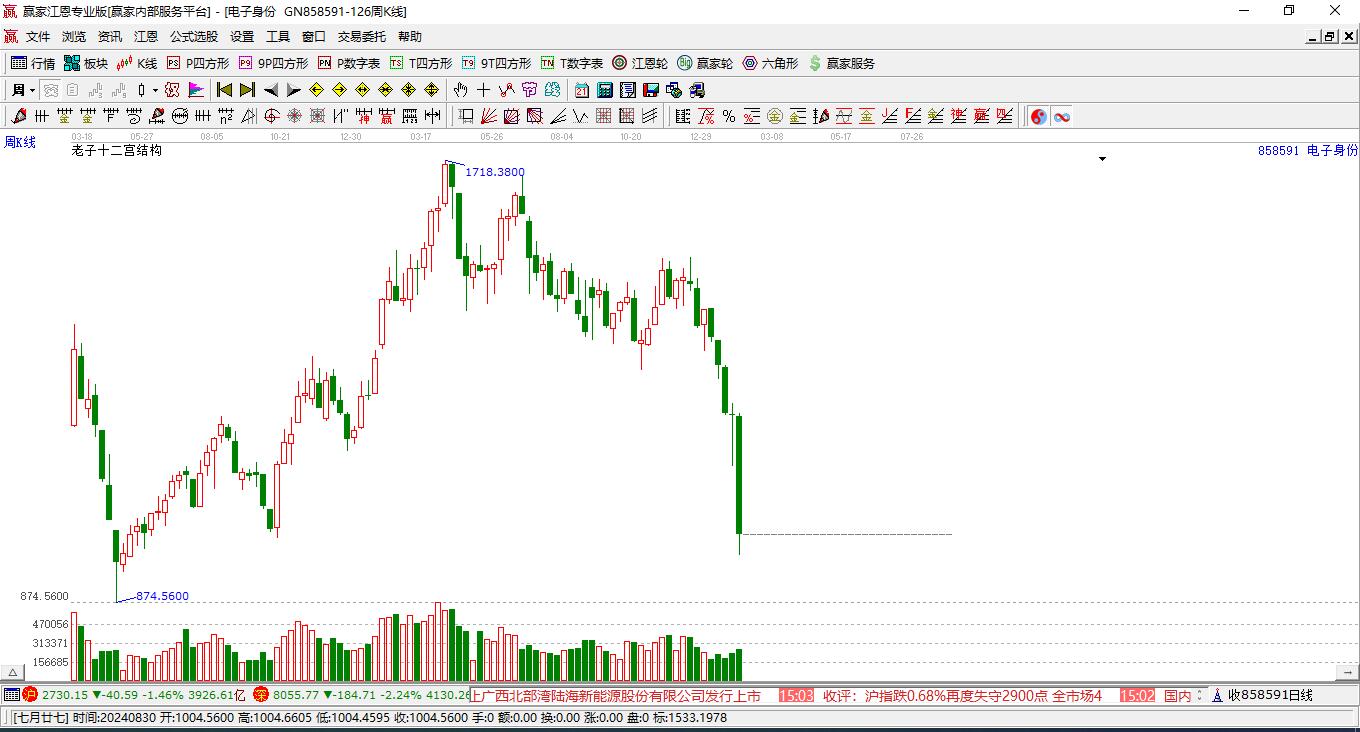The image size is (1360, 732).
Task: Click the 板块 sector button
Action: (x=86, y=63)
